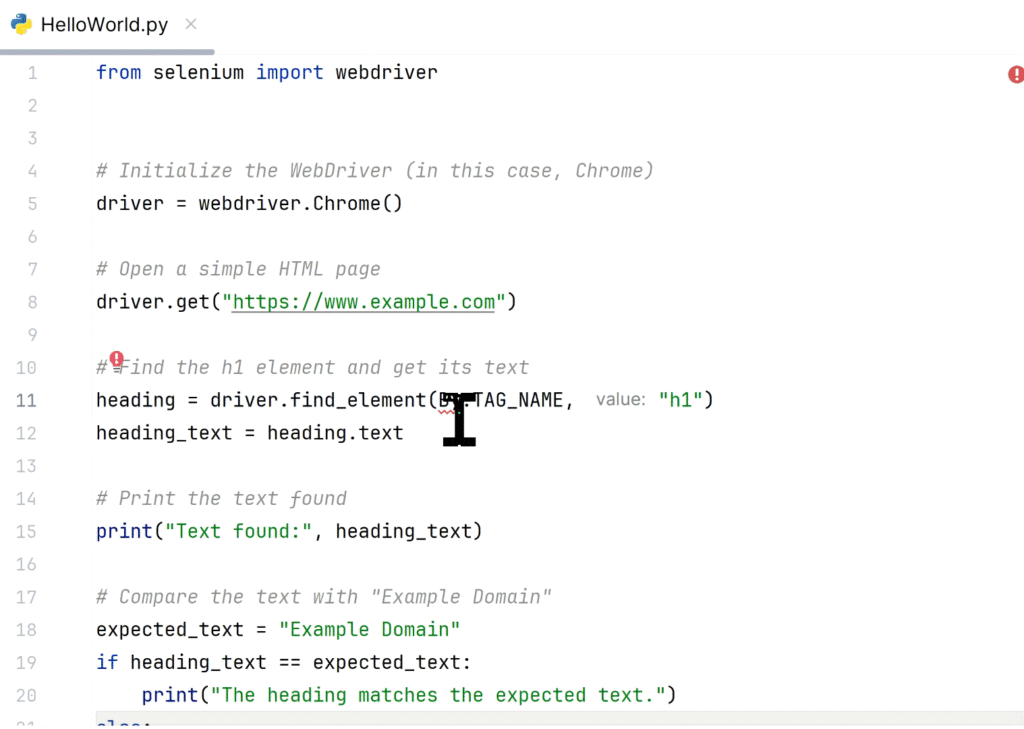Click line number 5 in the gutter
The height and width of the screenshot is (729, 1024).
pyautogui.click(x=32, y=204)
